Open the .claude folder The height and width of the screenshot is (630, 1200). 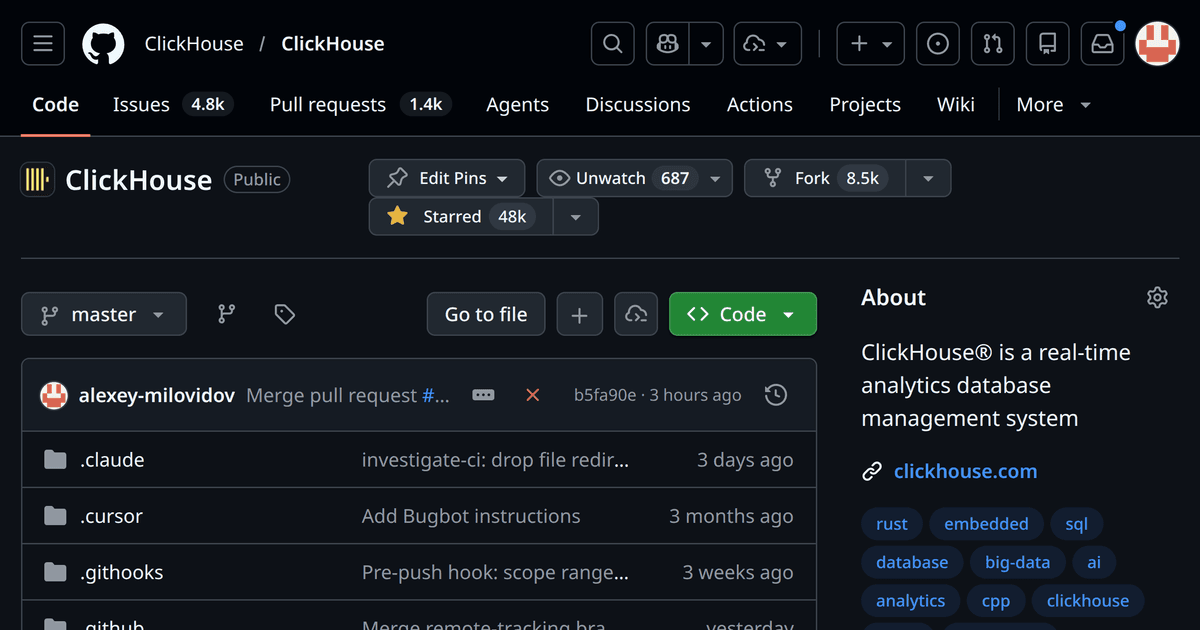click(112, 460)
